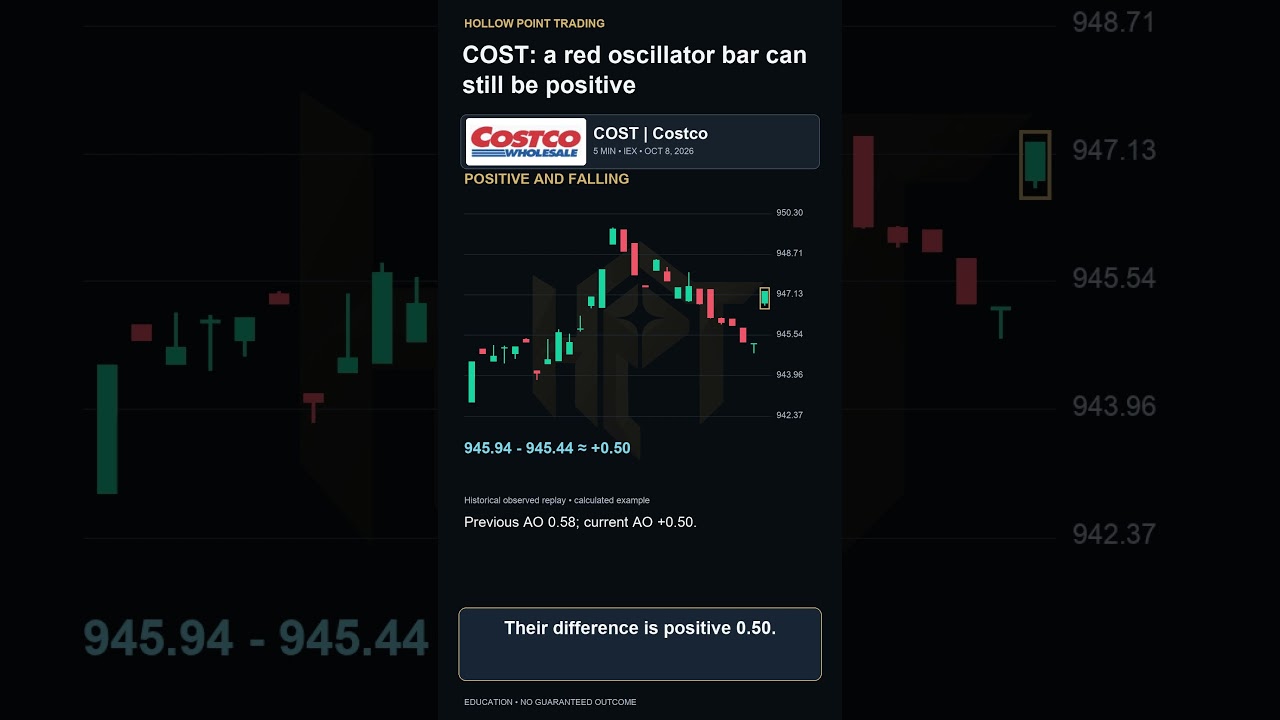1280x720 pixels.
Task: Click the boxed green candle in background chart
Action: click(1035, 165)
